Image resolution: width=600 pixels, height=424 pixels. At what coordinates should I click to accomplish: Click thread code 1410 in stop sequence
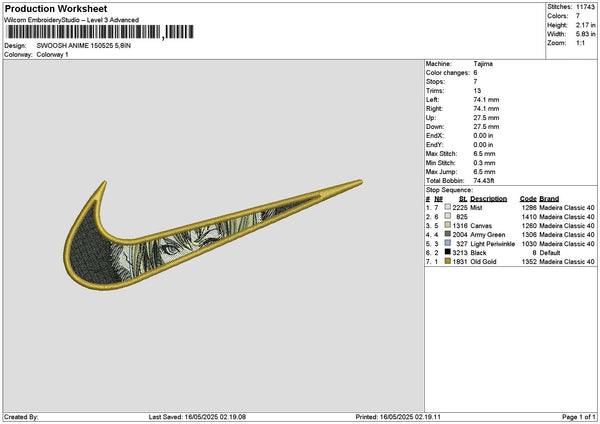pos(529,217)
